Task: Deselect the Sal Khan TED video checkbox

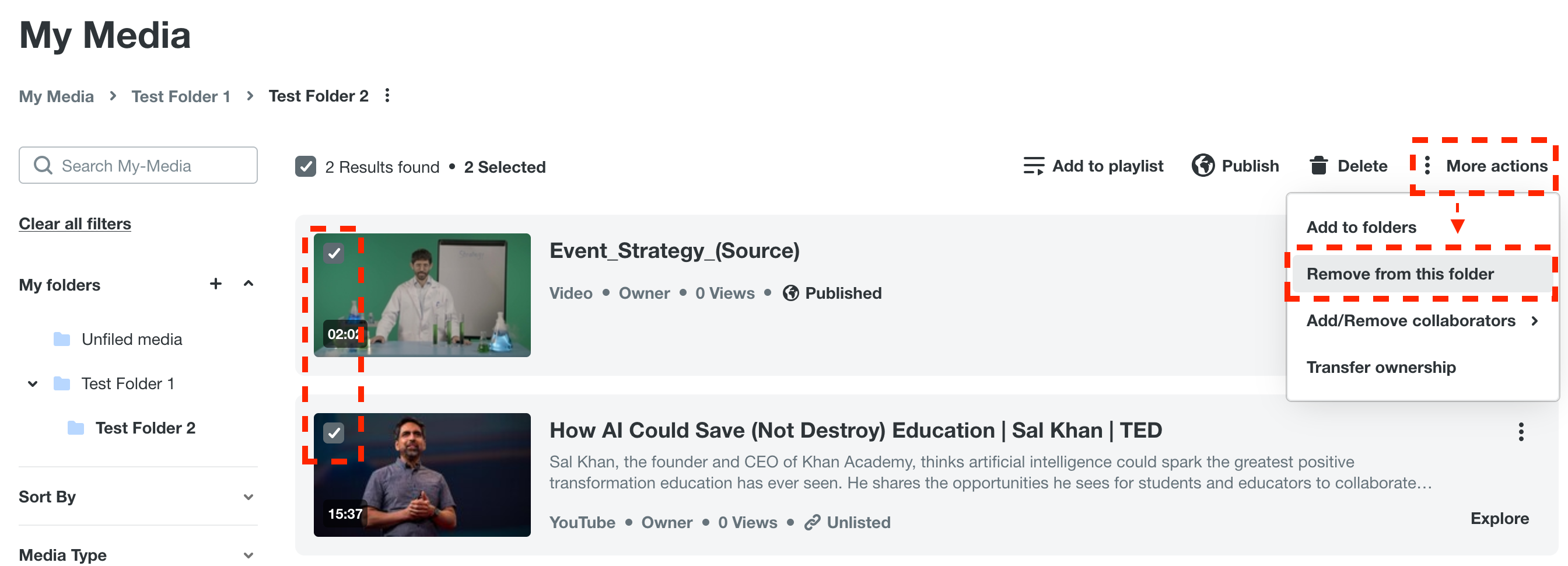Action: (x=334, y=432)
